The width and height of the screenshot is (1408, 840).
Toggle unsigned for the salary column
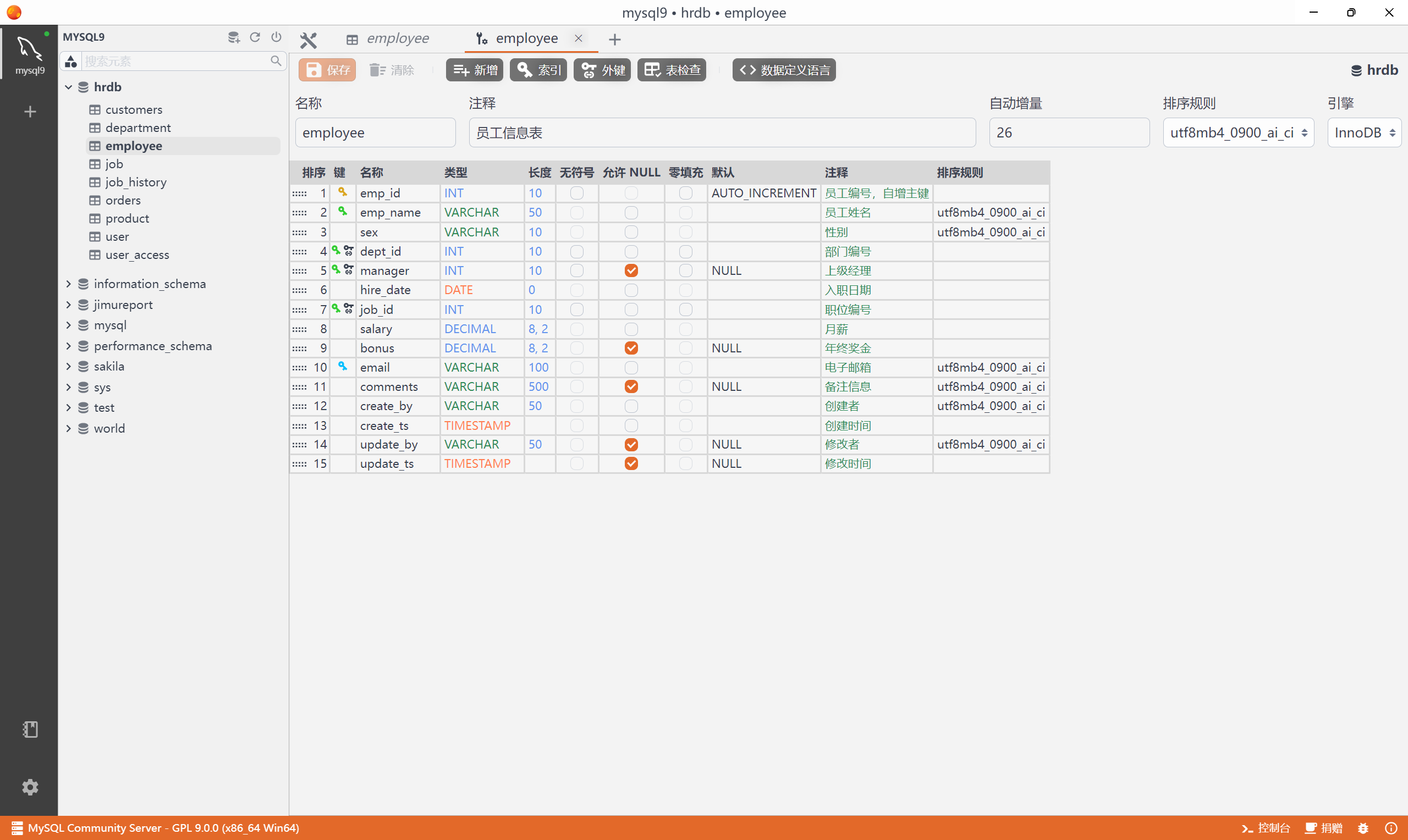pos(577,329)
